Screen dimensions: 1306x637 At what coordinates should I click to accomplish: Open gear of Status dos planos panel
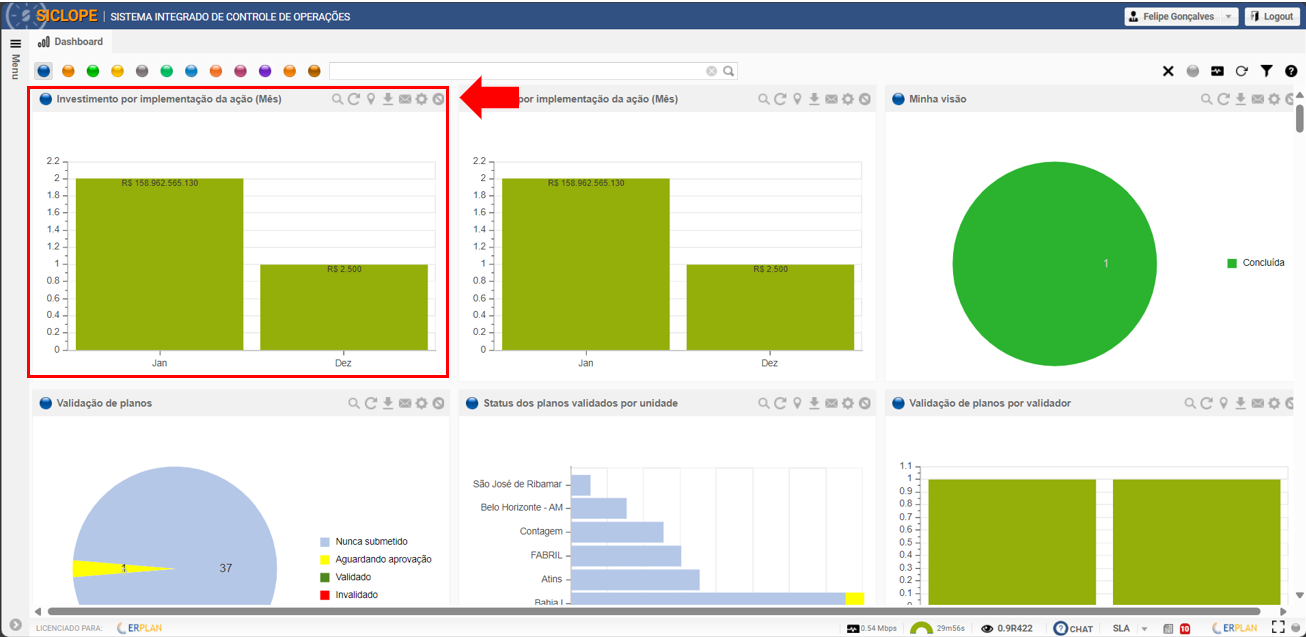(x=848, y=403)
